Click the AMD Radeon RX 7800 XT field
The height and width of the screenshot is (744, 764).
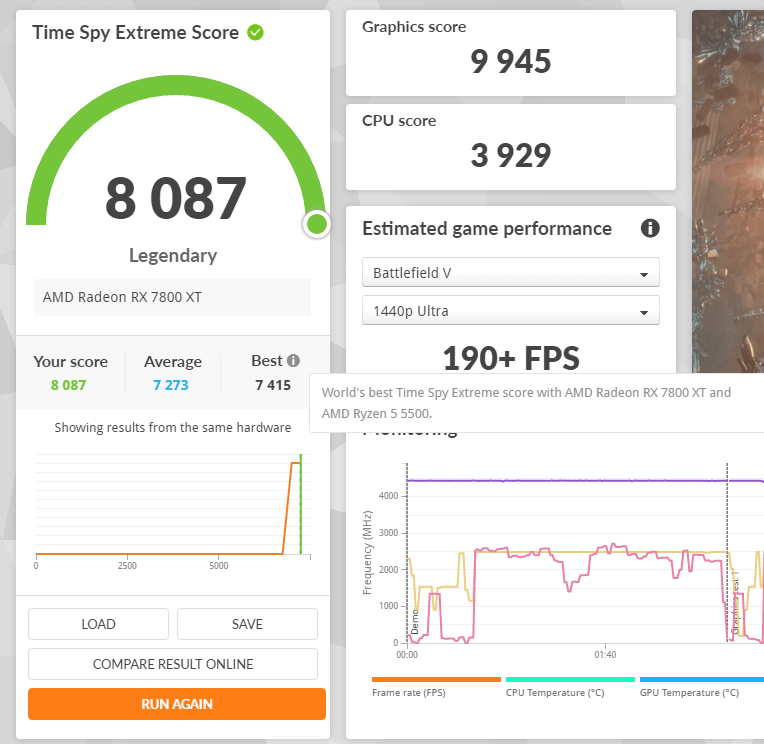(173, 297)
